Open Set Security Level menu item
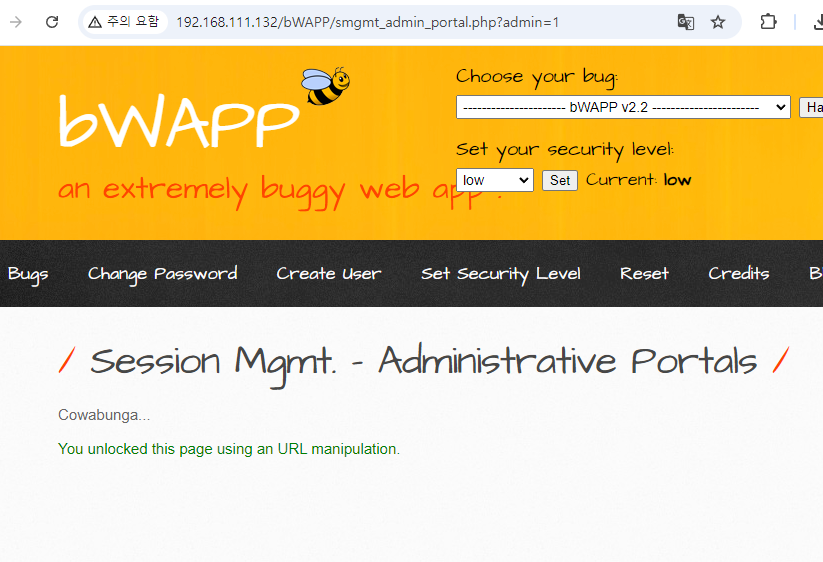This screenshot has height=562, width=823. pyautogui.click(x=501, y=274)
